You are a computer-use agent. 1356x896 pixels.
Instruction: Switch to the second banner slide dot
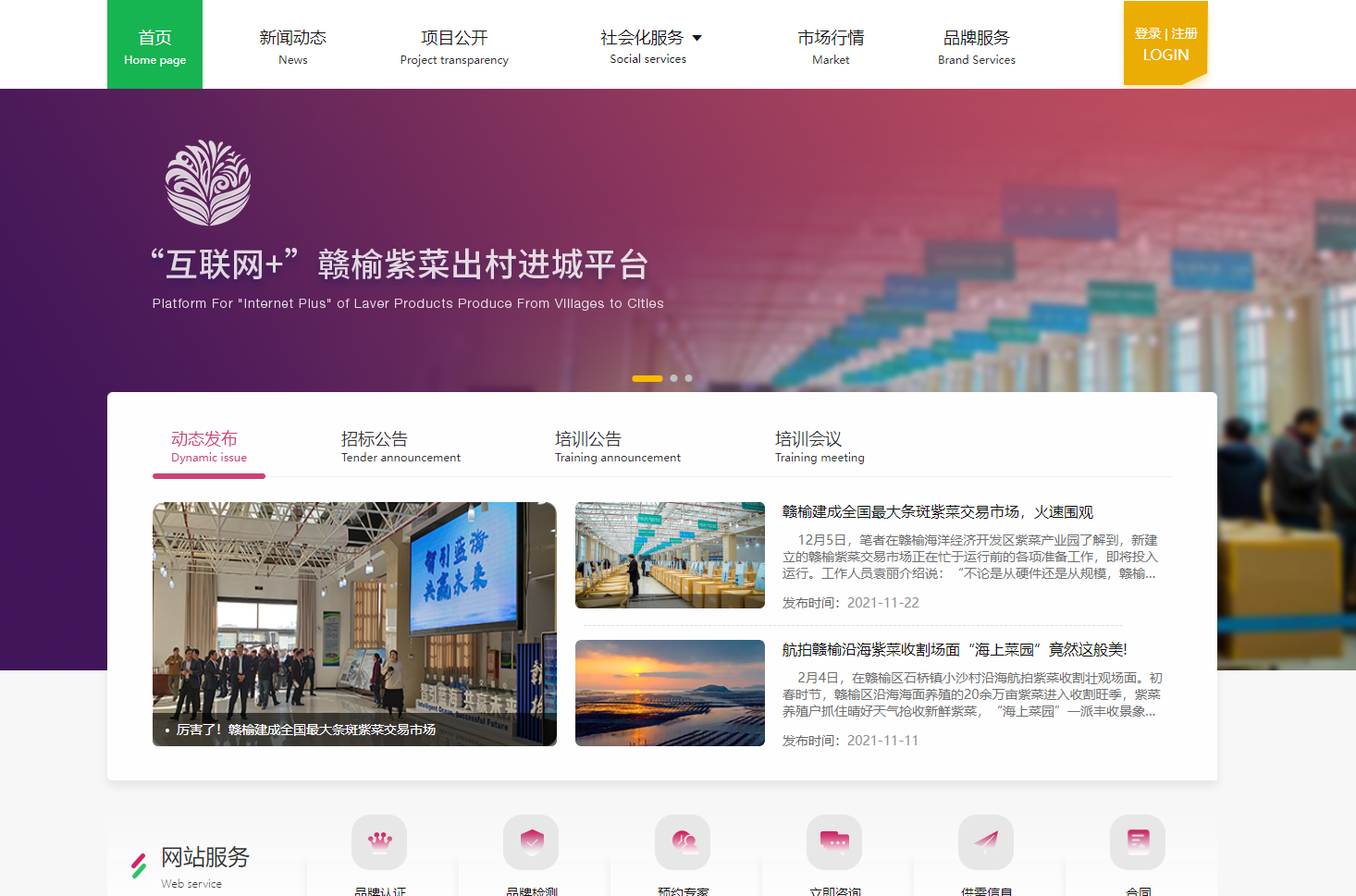click(x=674, y=378)
